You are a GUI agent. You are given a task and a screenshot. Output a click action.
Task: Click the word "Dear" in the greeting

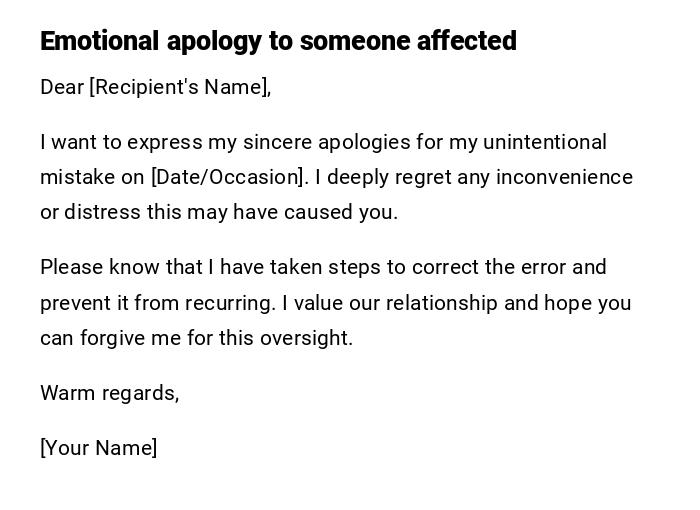point(62,87)
